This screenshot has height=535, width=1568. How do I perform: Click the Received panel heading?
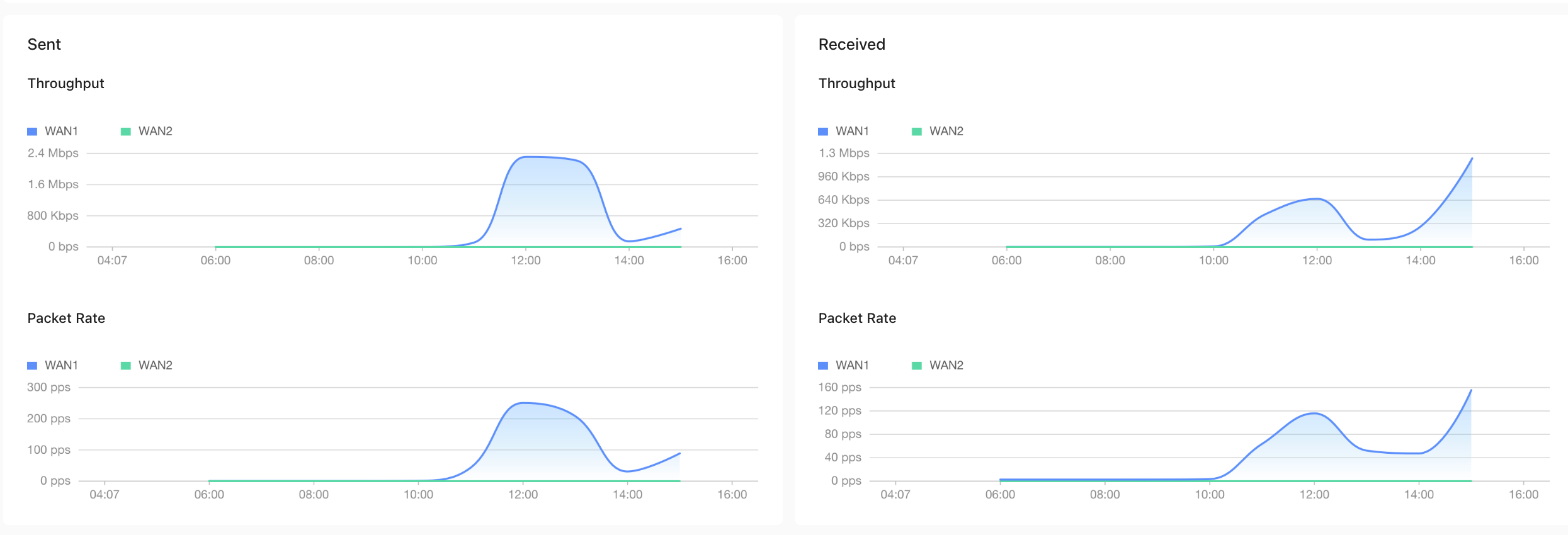(852, 44)
